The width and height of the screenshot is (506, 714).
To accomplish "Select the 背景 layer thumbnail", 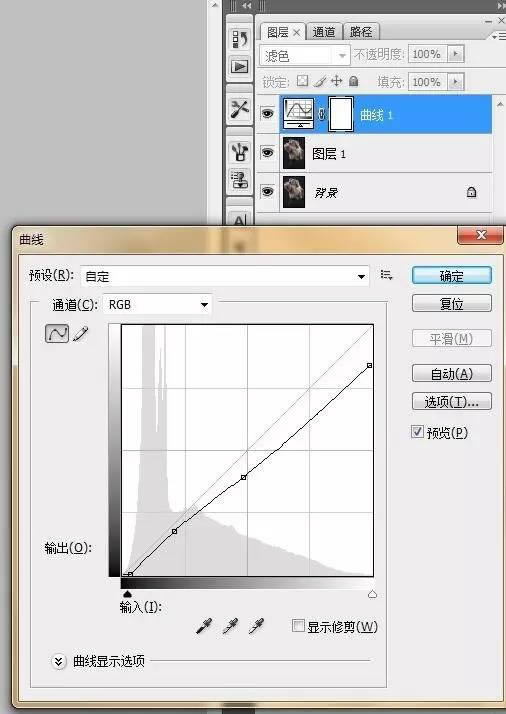I will (294, 192).
